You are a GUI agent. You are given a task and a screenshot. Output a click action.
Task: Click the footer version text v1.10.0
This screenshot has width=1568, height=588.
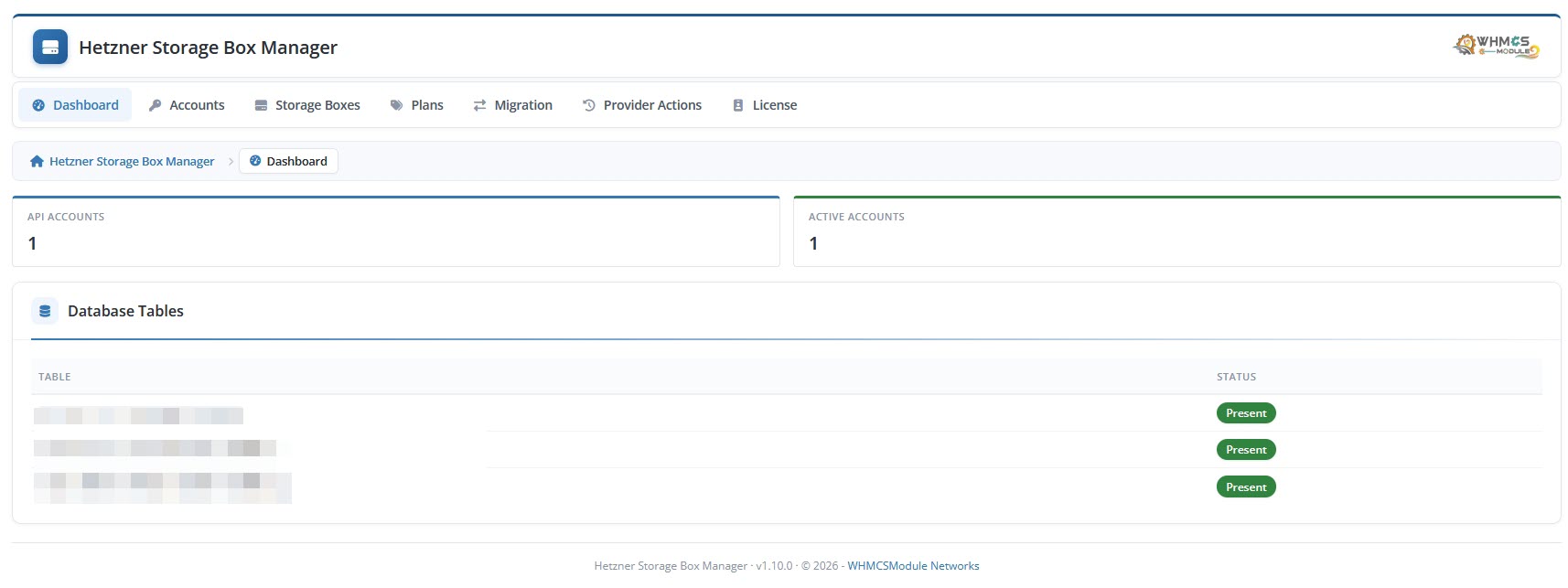click(774, 566)
